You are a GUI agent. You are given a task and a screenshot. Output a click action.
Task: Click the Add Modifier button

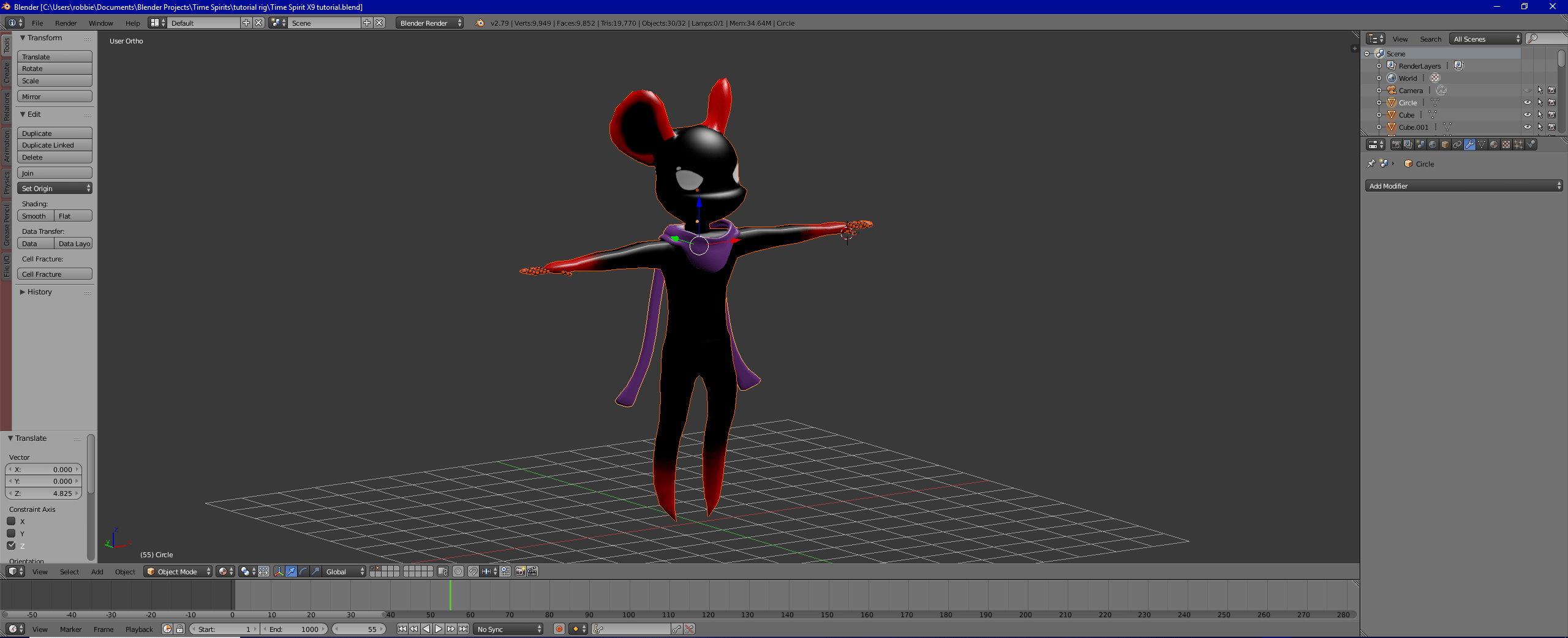pyautogui.click(x=1464, y=186)
